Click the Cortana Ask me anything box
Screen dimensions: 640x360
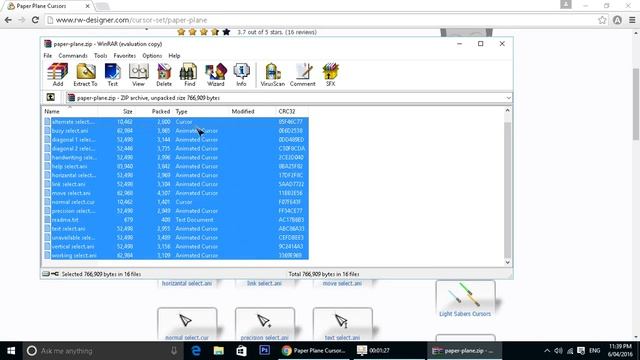click(102, 351)
